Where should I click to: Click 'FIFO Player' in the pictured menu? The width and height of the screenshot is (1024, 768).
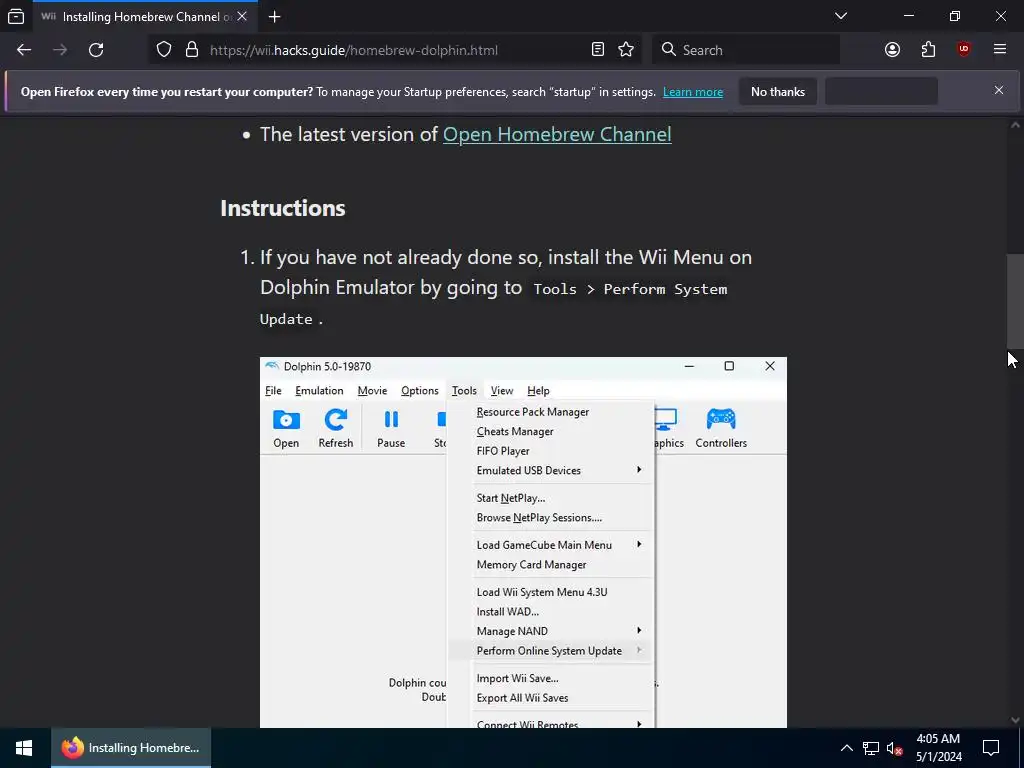click(x=503, y=451)
